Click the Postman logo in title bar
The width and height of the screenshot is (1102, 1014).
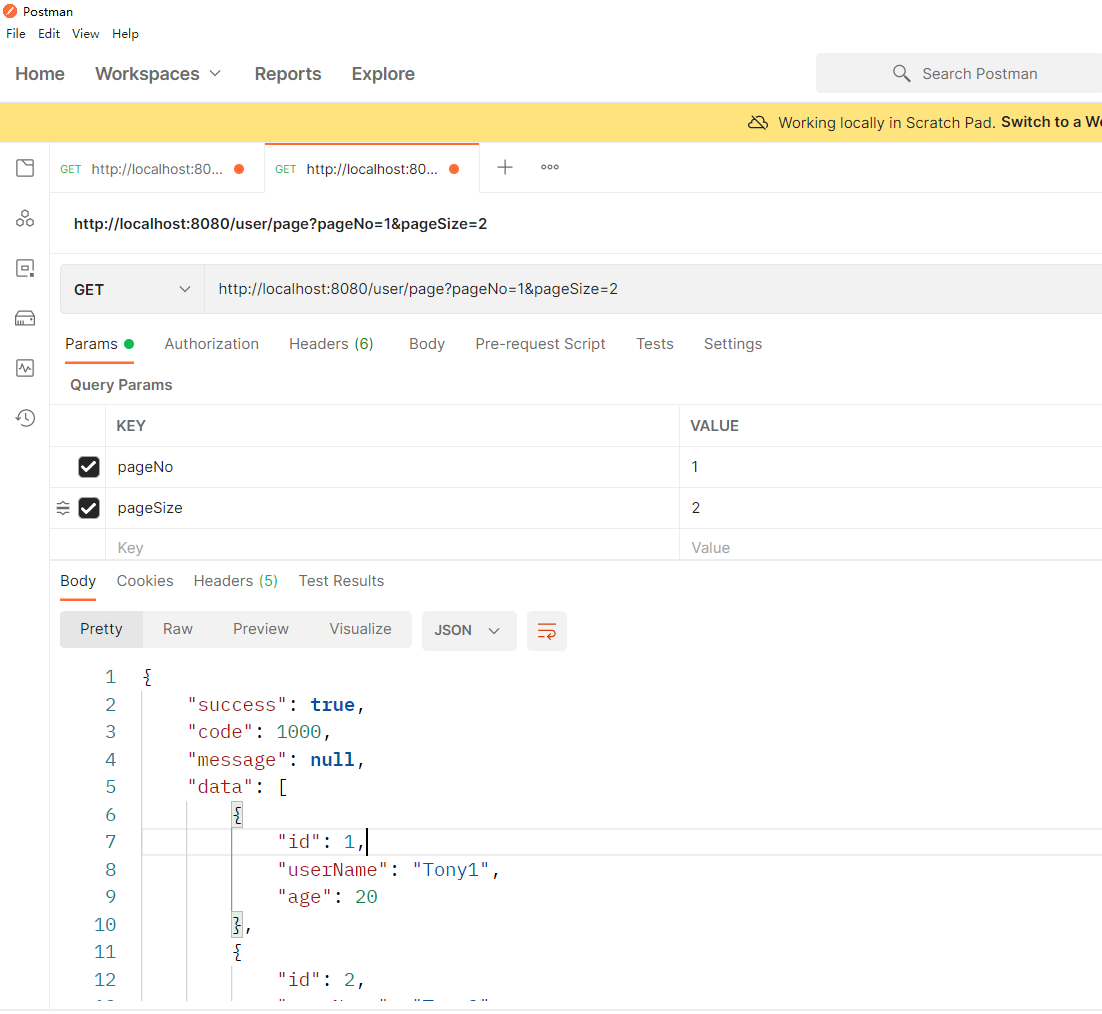10,11
